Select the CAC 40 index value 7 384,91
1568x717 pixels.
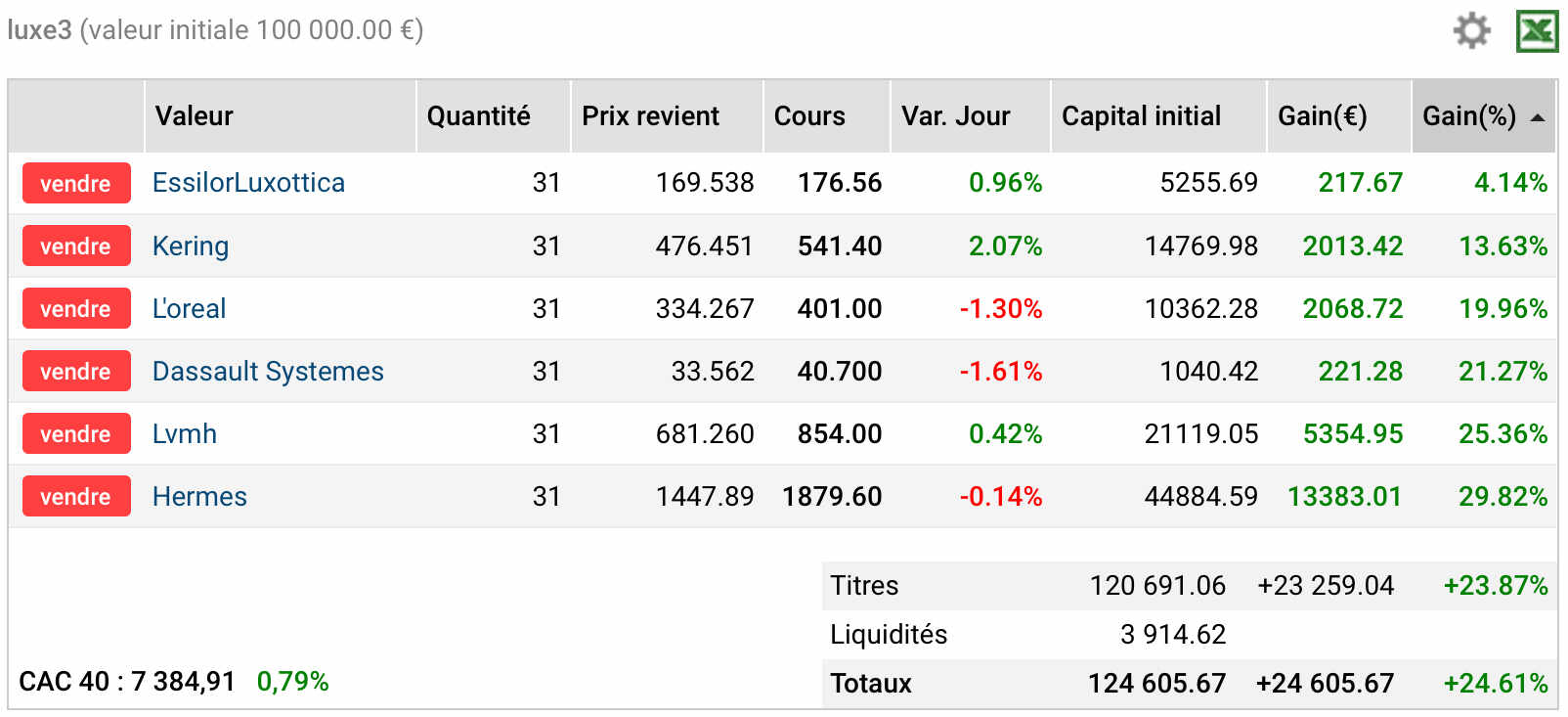[183, 681]
